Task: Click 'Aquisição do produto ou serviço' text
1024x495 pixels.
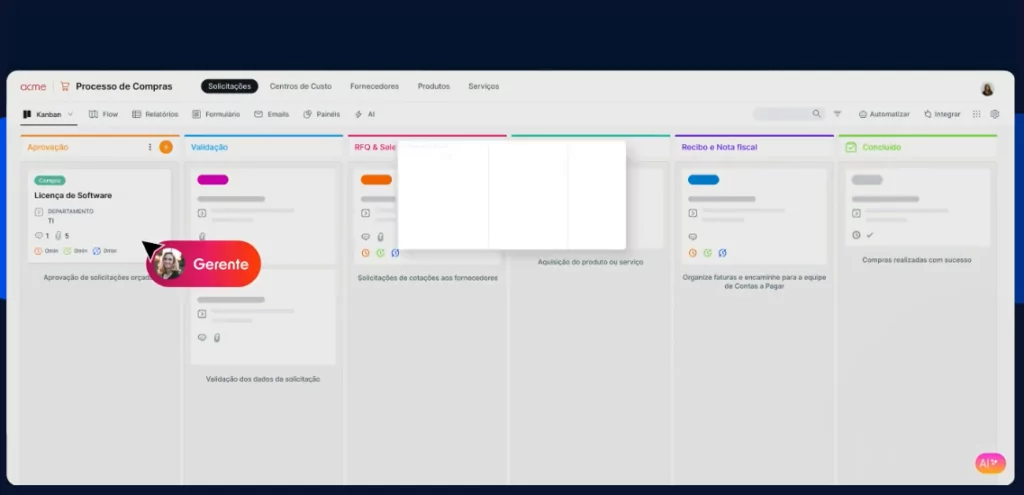Action: [x=590, y=262]
